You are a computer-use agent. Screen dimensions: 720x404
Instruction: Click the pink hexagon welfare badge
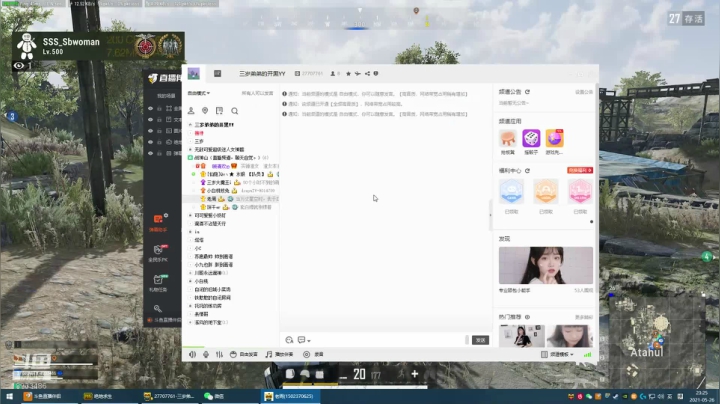(x=580, y=191)
